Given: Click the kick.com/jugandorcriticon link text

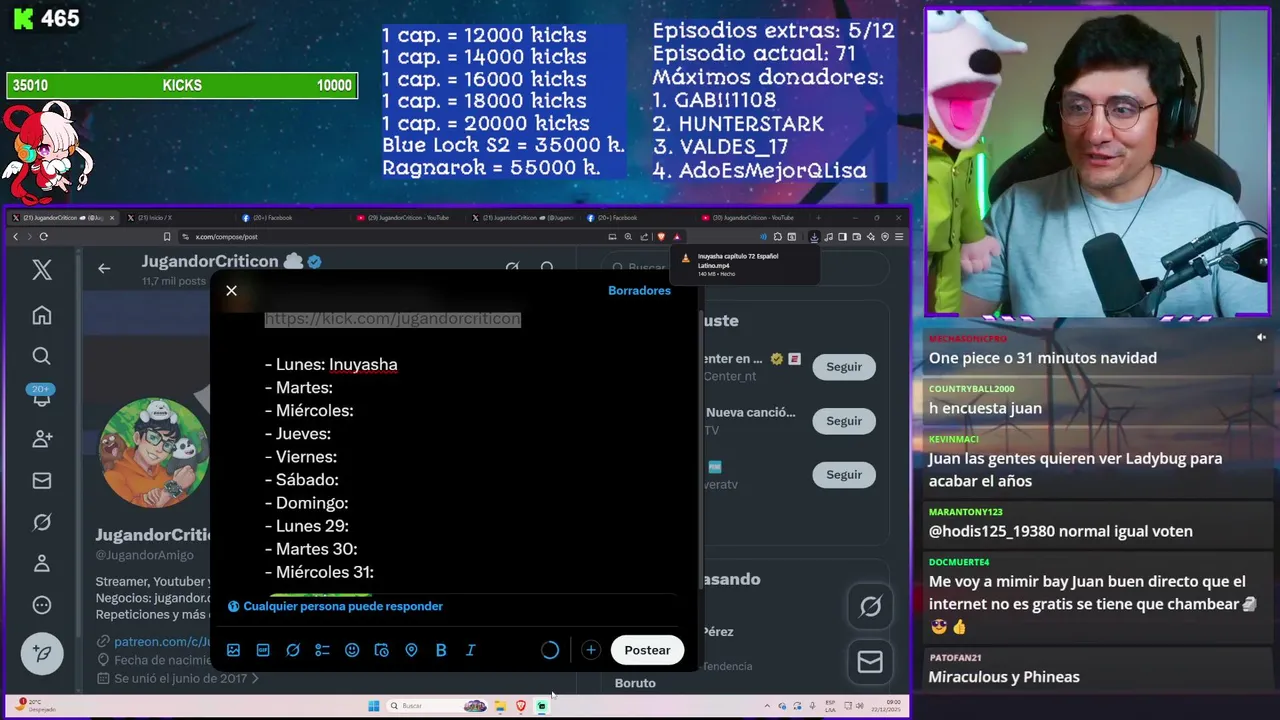Looking at the screenshot, I should [x=392, y=319].
